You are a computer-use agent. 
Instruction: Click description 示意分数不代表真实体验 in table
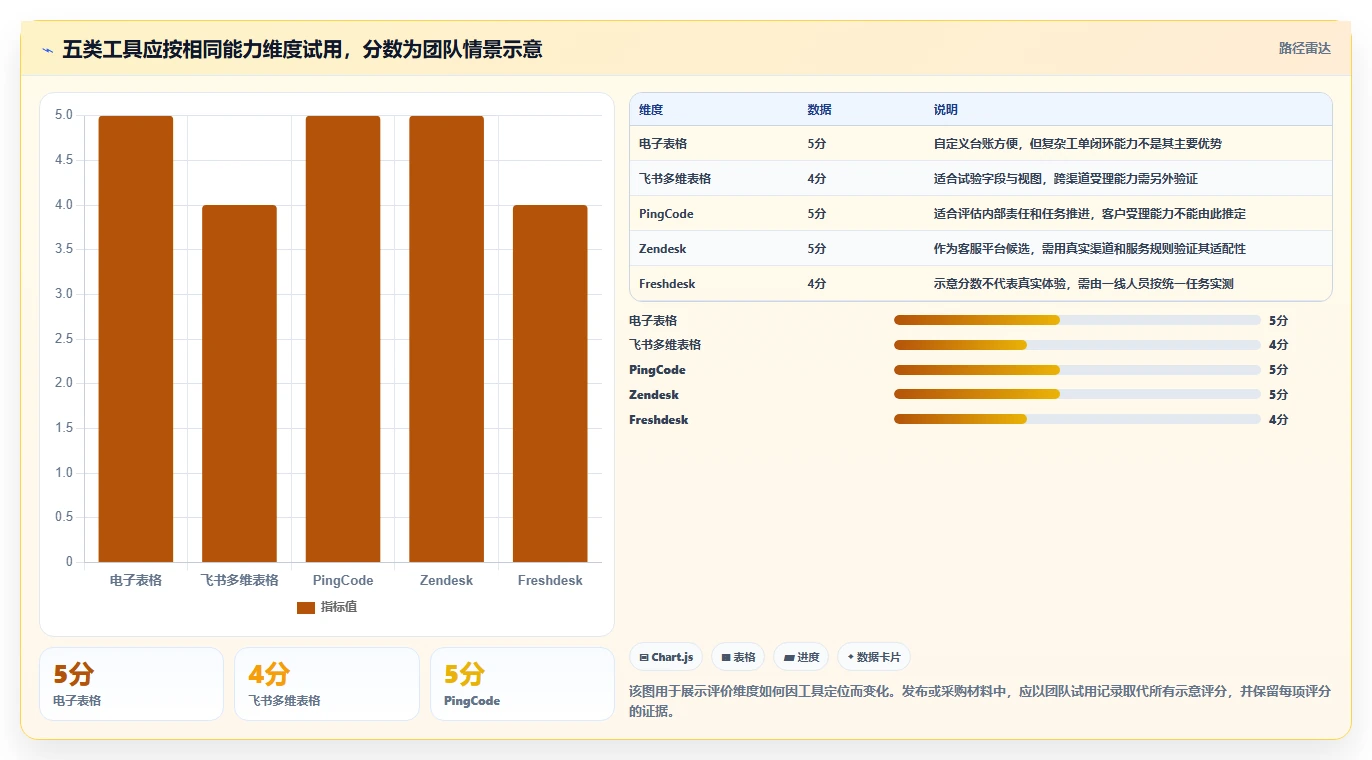[1084, 284]
